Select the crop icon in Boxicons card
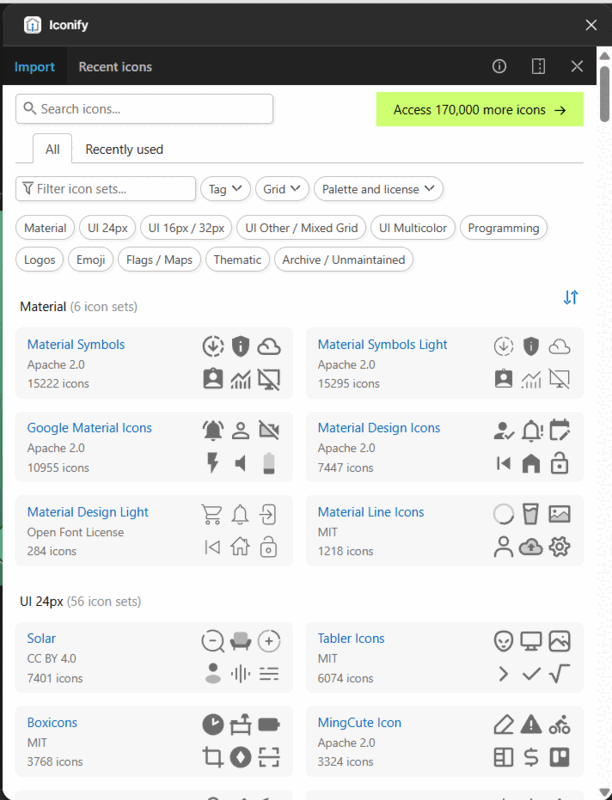 pos(213,757)
